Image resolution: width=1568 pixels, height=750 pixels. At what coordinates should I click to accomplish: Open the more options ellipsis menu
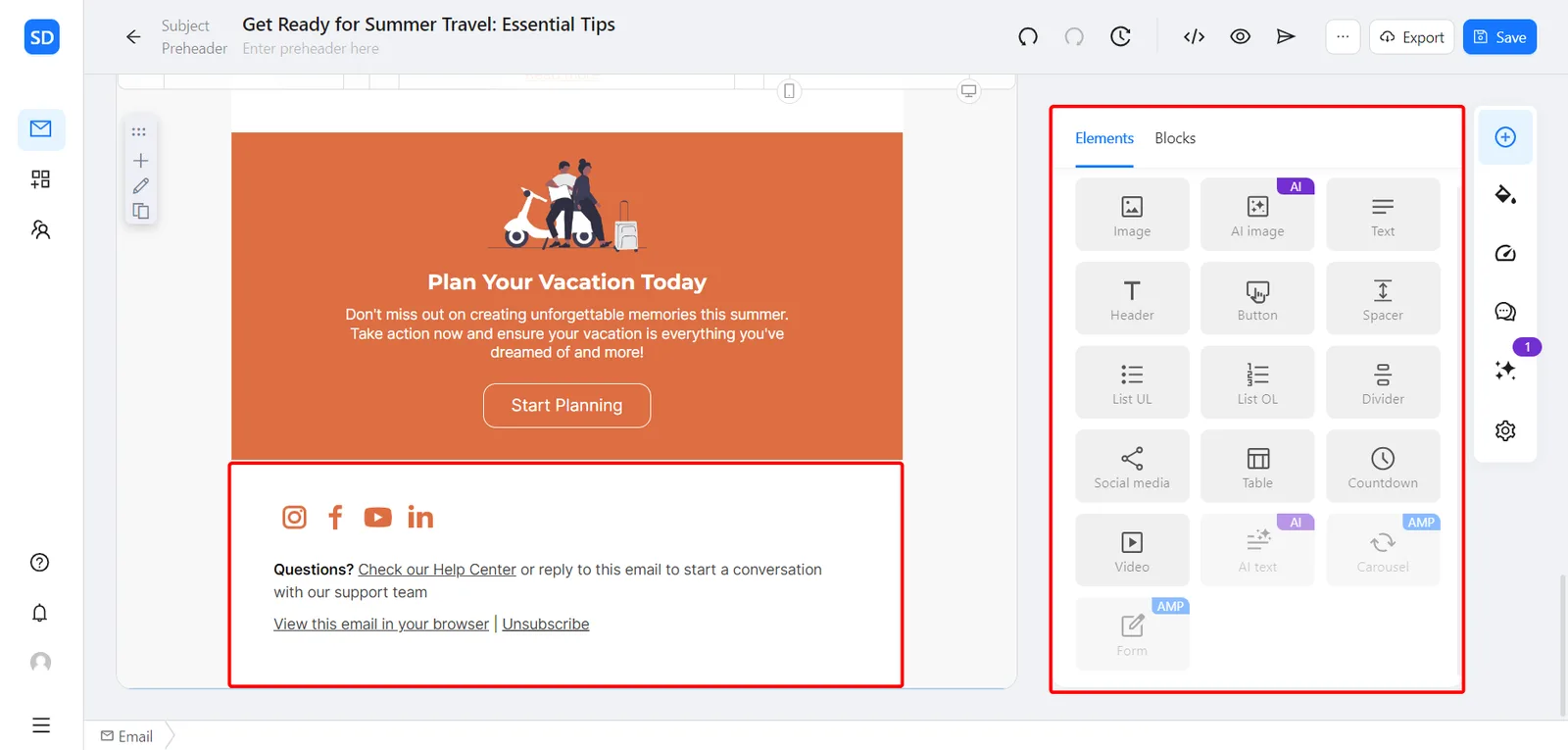pyautogui.click(x=1343, y=37)
